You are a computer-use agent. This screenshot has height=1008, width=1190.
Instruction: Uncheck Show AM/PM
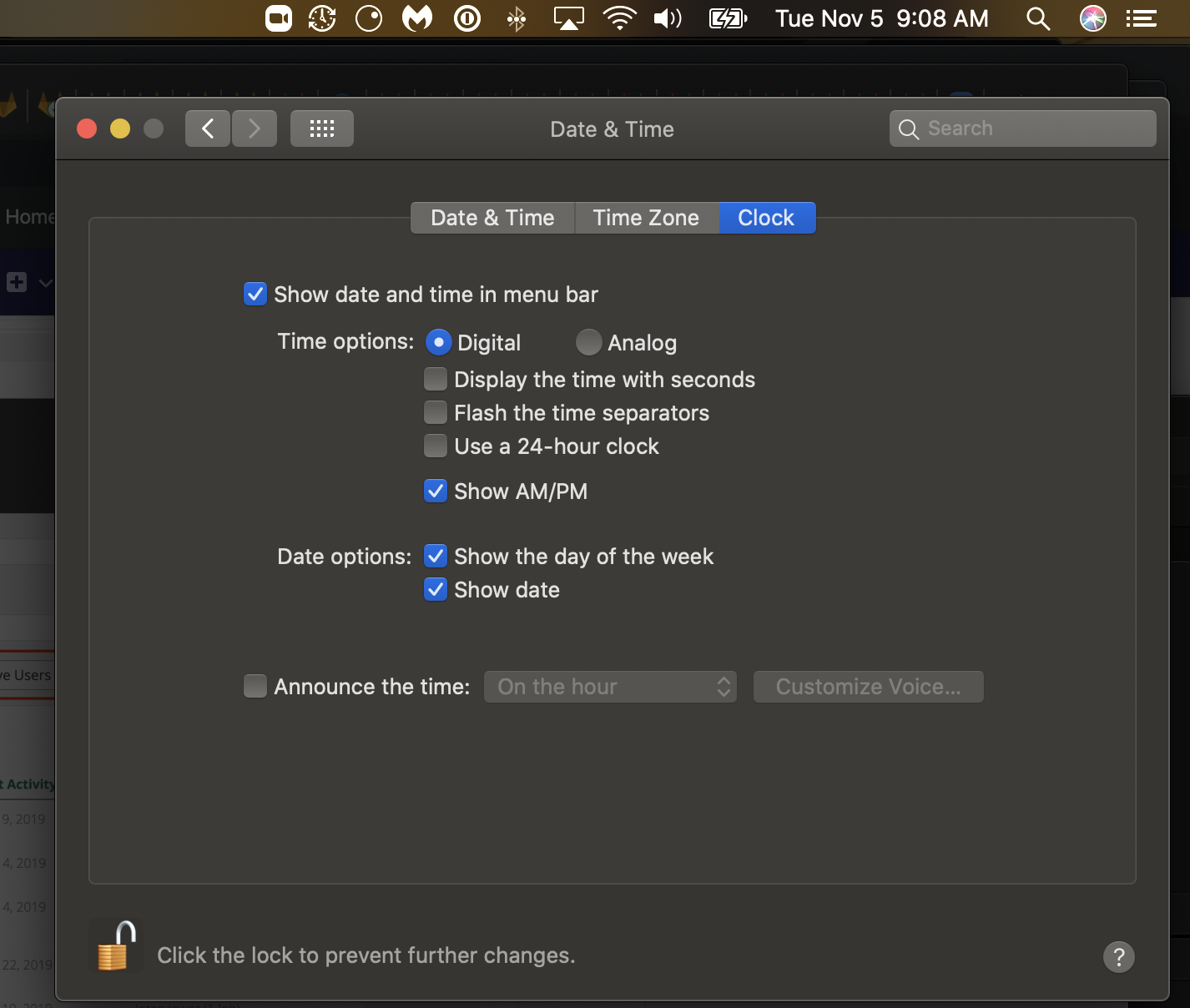coord(436,491)
